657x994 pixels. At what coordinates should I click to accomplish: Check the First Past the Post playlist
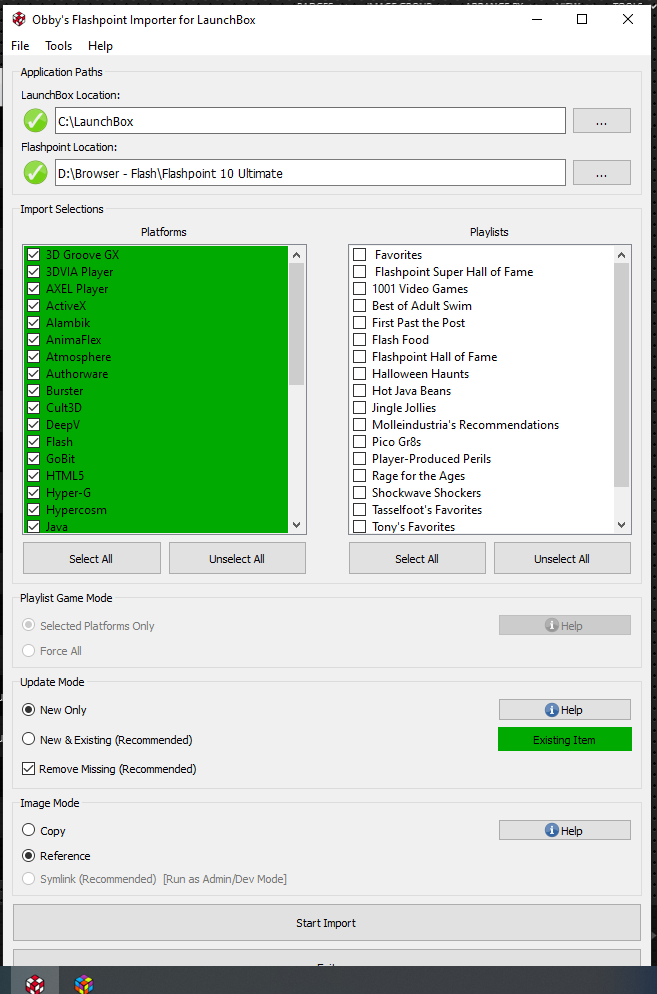pyautogui.click(x=360, y=323)
